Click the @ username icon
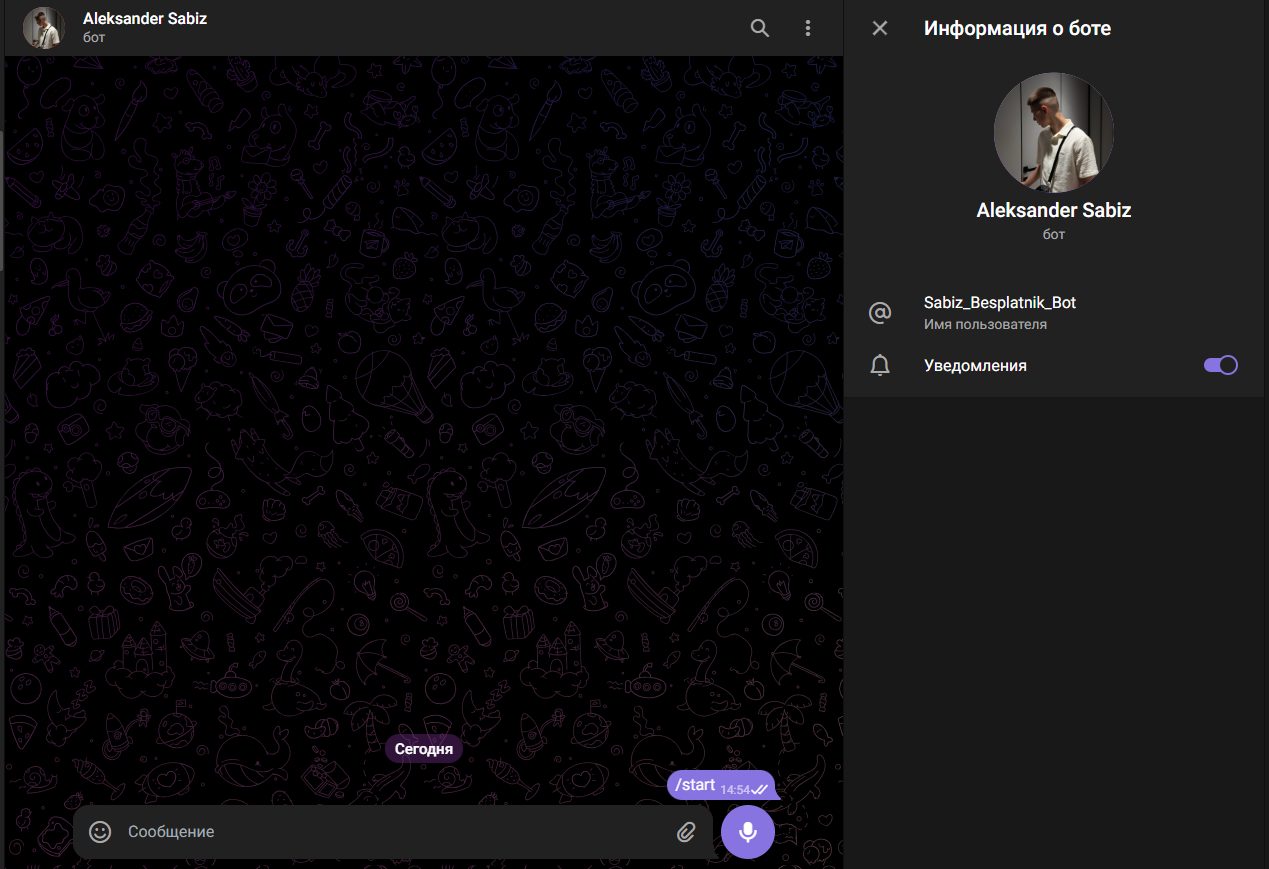The image size is (1269, 869). [880, 313]
